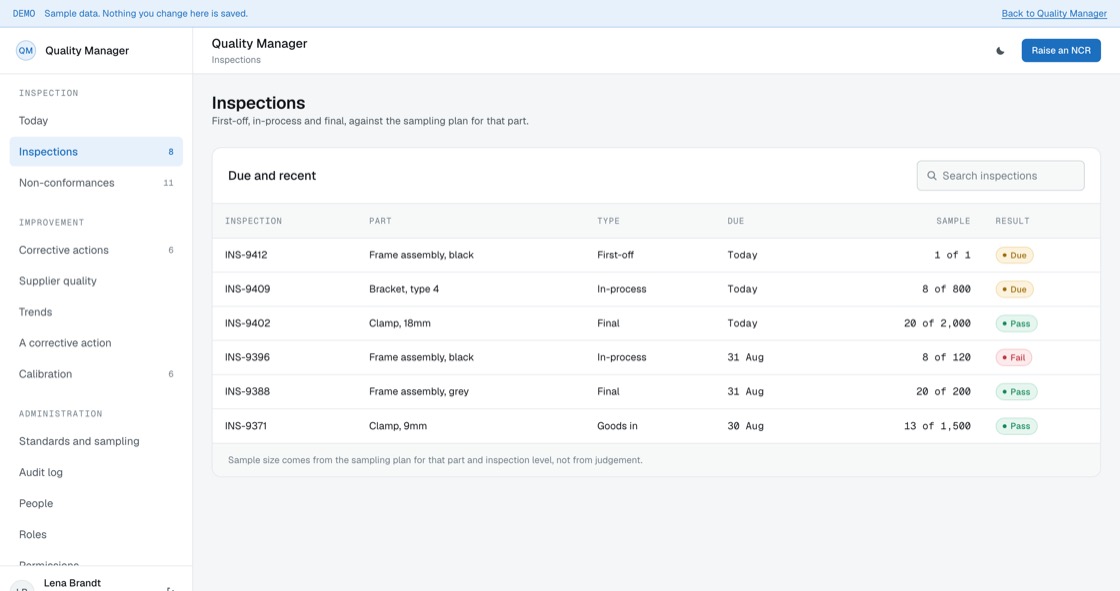The height and width of the screenshot is (591, 1120).
Task: Click the 'Frame assembly, grey' part cell
Action: (419, 392)
